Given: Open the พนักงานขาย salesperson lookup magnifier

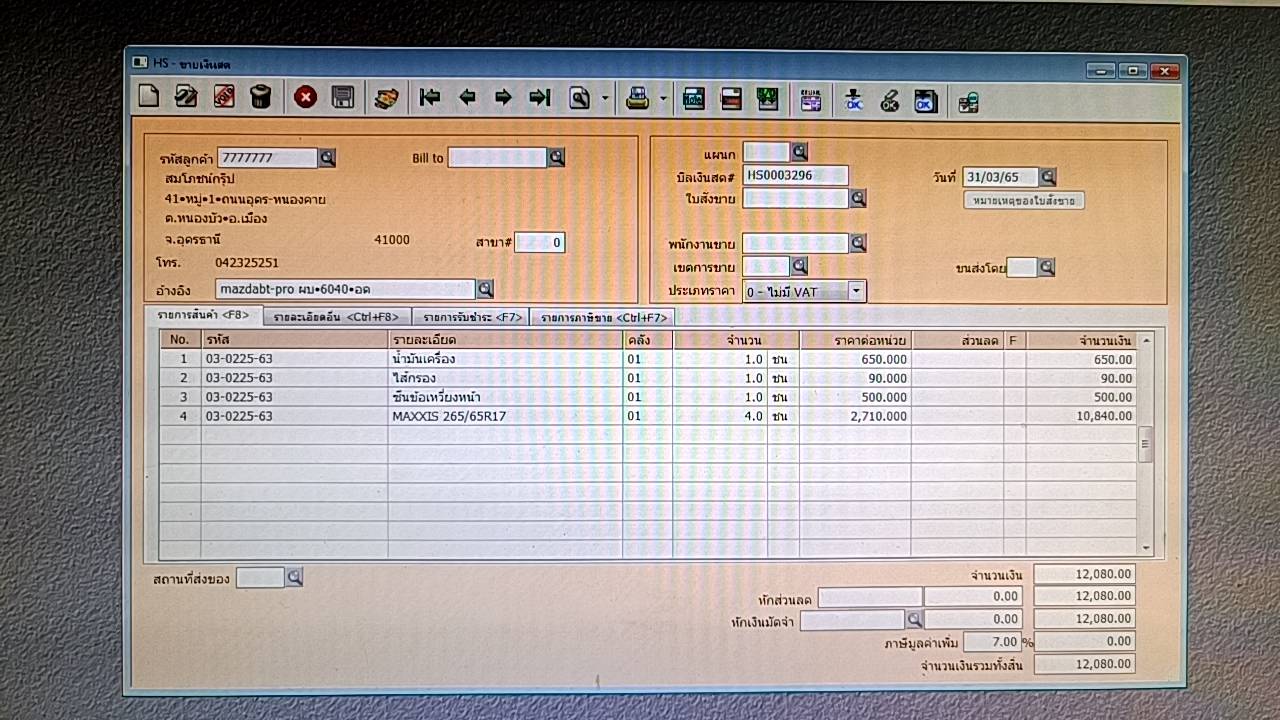Looking at the screenshot, I should click(857, 243).
